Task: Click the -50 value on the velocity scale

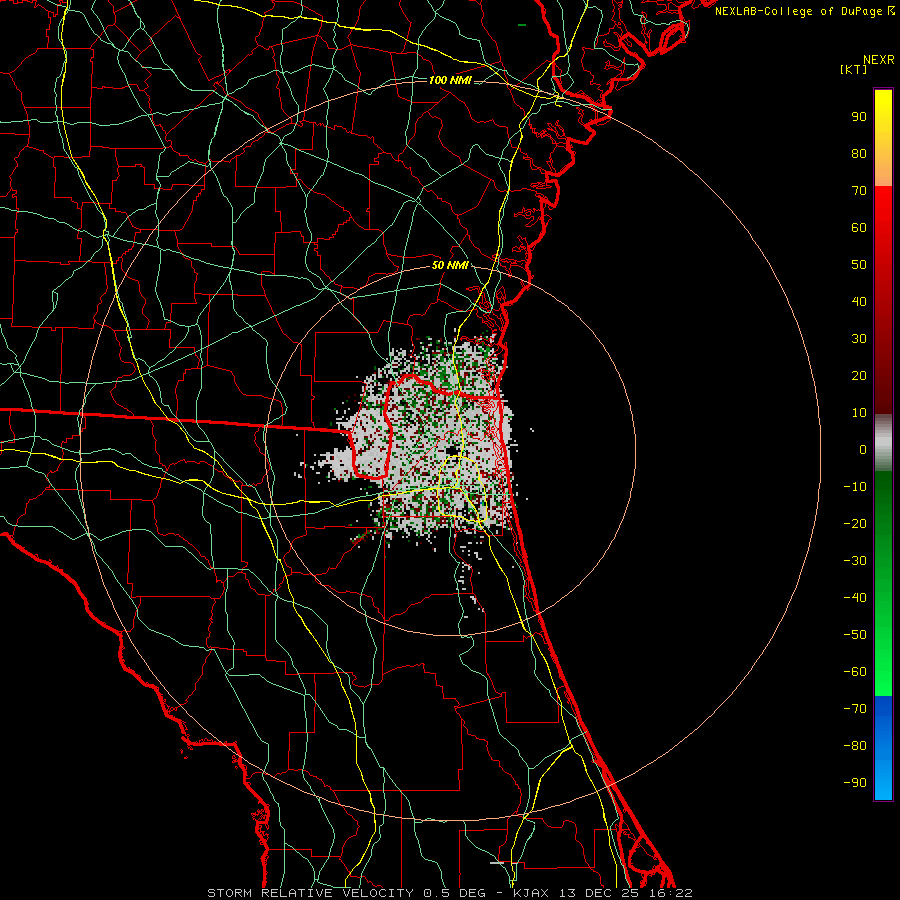Action: pyautogui.click(x=855, y=635)
